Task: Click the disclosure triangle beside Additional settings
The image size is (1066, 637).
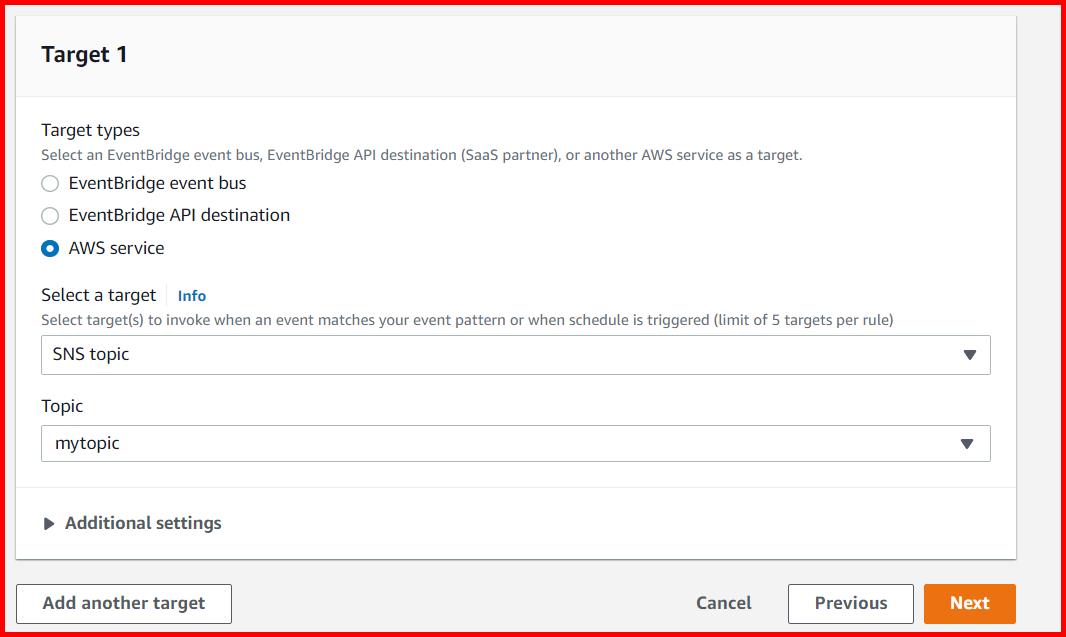Action: (x=50, y=522)
